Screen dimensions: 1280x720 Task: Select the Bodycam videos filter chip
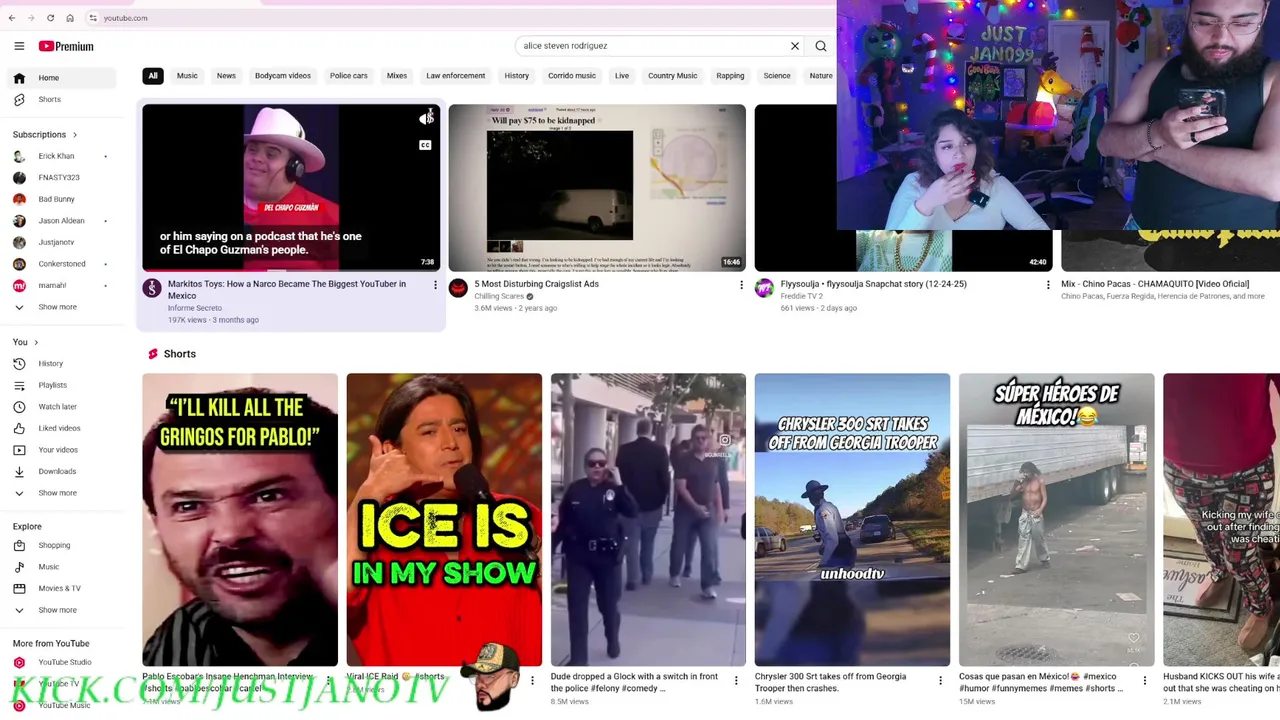point(283,76)
